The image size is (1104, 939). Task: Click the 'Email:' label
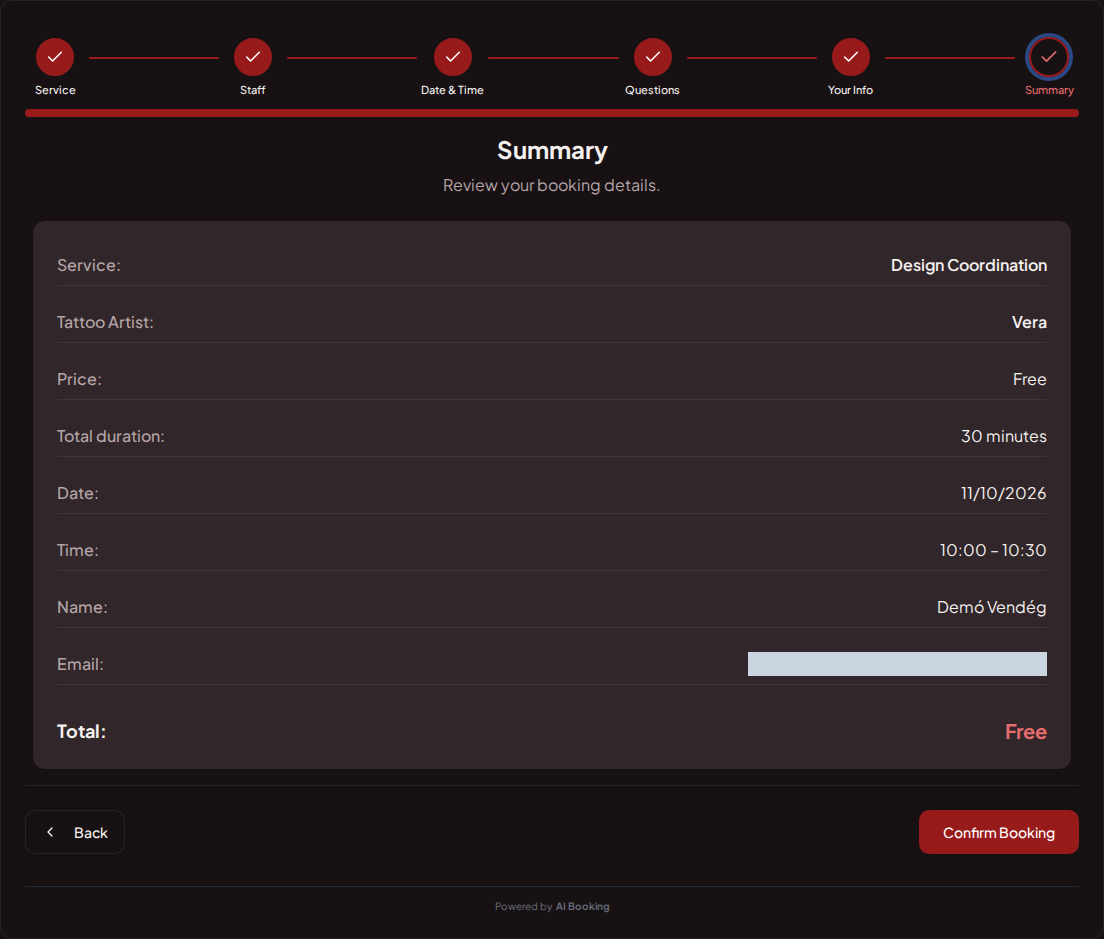80,664
